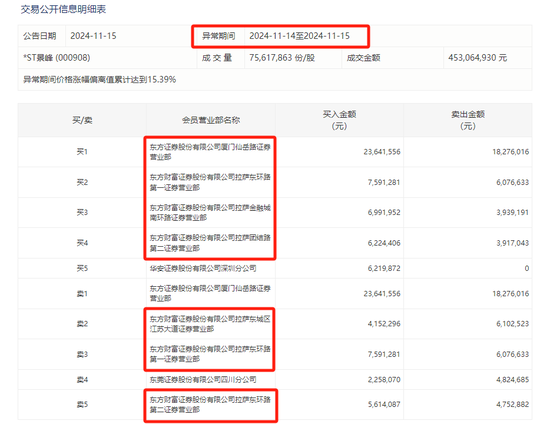Select the buy amount 6,991,952
This screenshot has height=424, width=550.
[384, 213]
